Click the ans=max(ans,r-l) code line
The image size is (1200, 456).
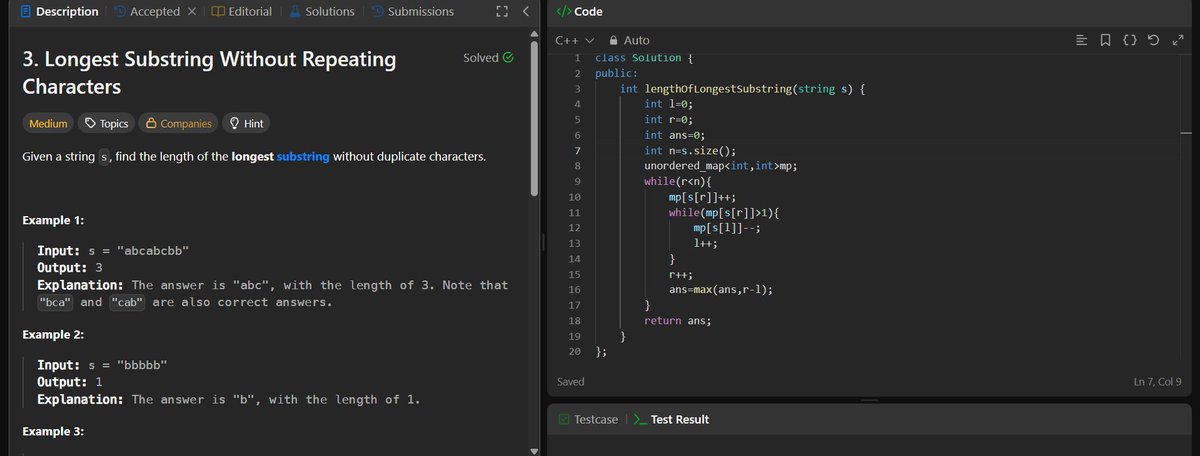click(720, 290)
